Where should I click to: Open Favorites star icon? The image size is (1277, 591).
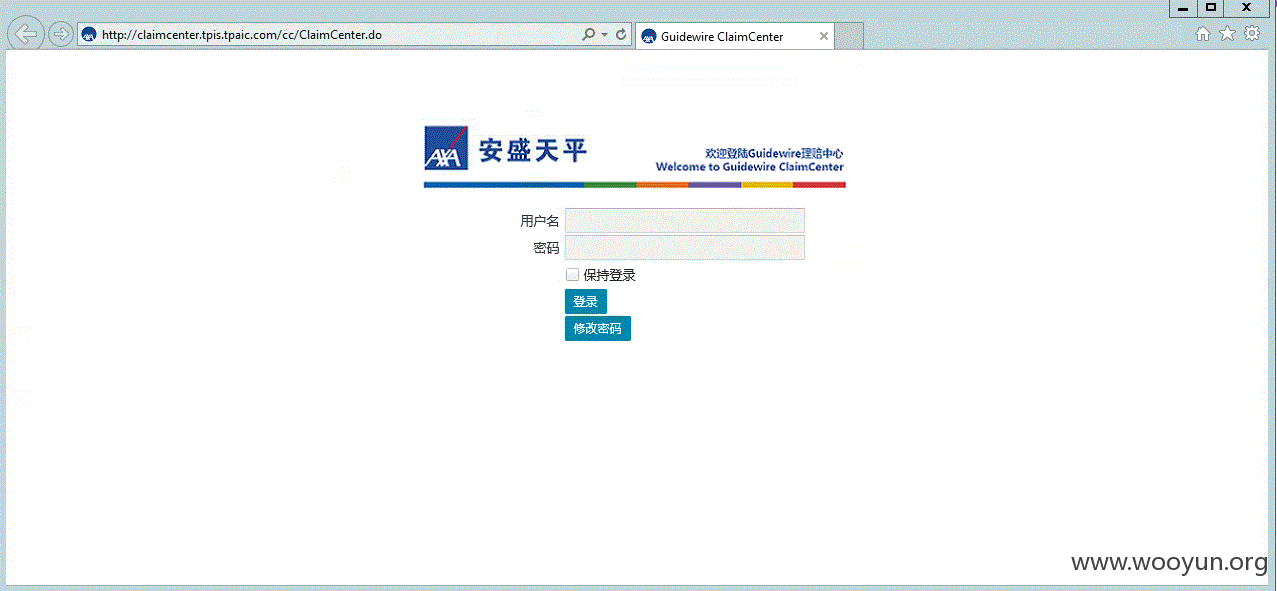[1228, 34]
